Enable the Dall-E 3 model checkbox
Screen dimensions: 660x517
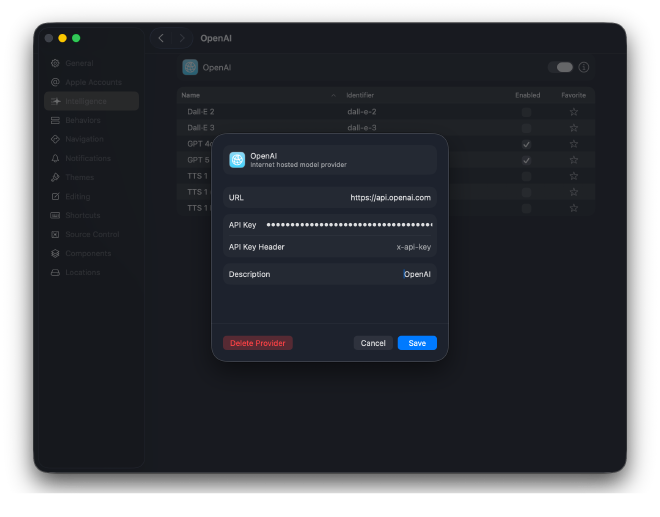click(526, 128)
